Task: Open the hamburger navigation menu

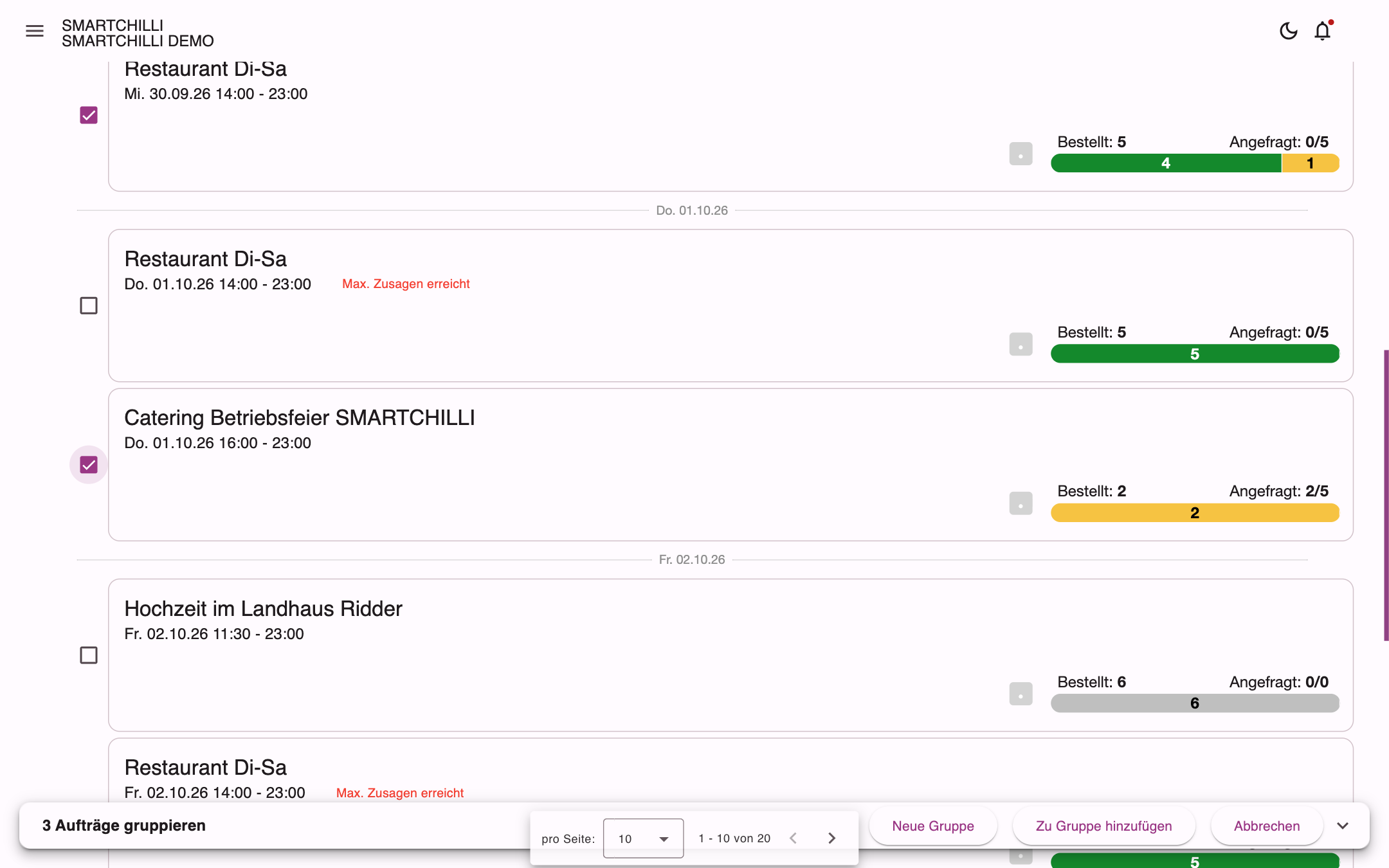Action: [x=35, y=31]
